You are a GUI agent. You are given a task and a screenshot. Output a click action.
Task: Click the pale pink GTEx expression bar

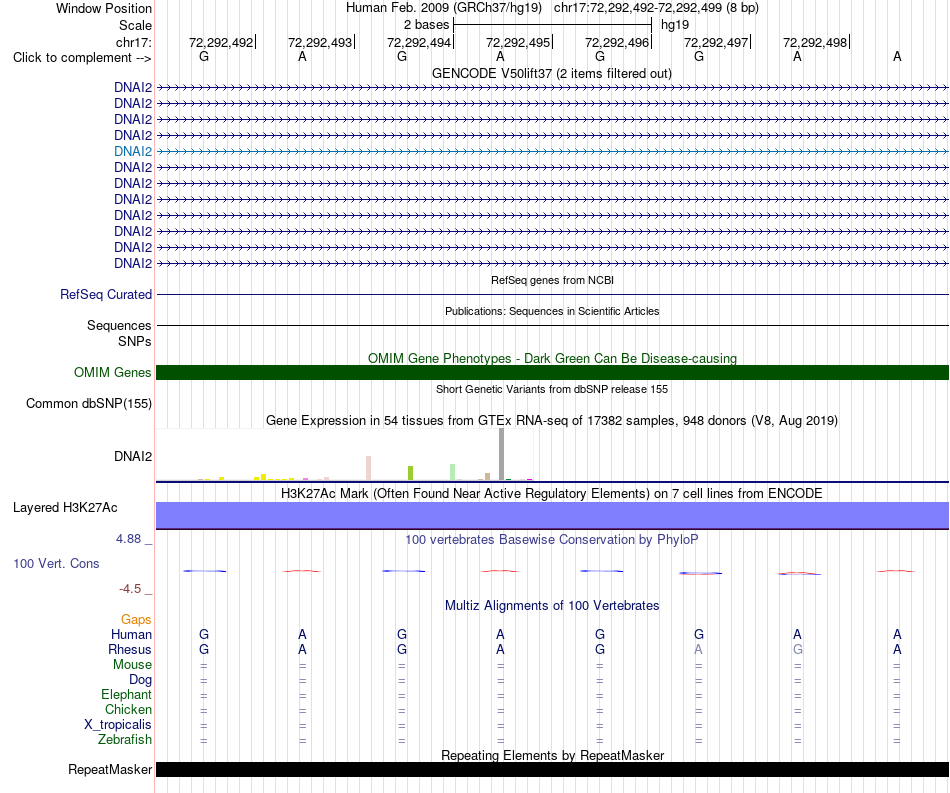pyautogui.click(x=368, y=468)
